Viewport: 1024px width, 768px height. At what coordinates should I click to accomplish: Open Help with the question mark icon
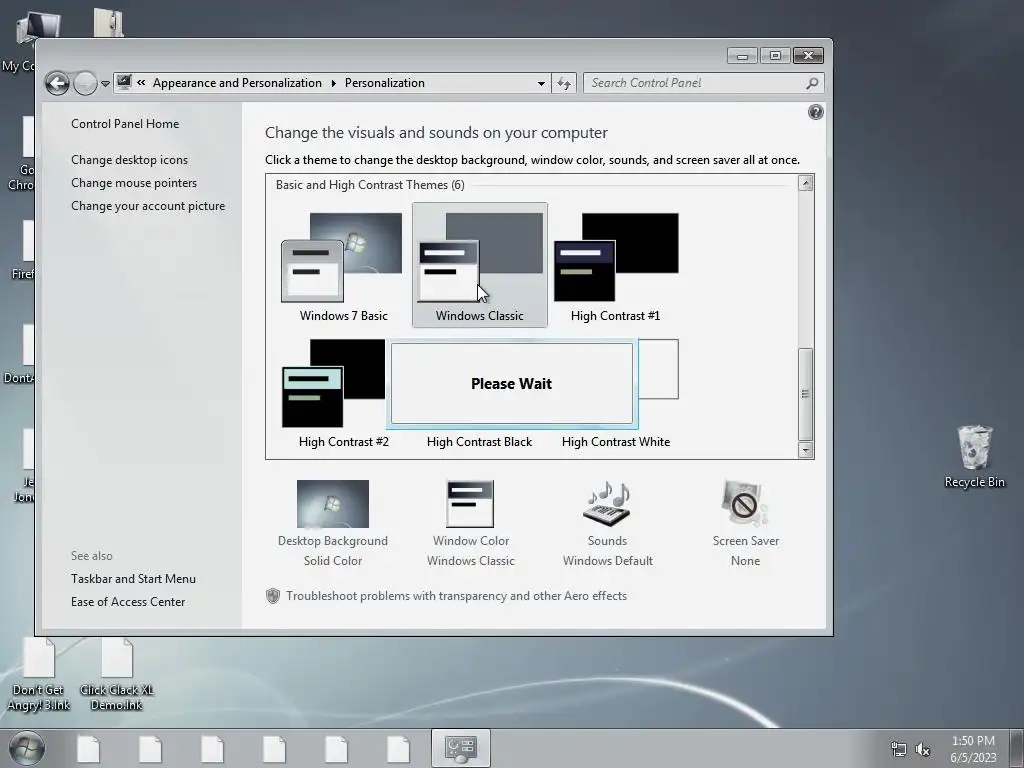(x=816, y=112)
